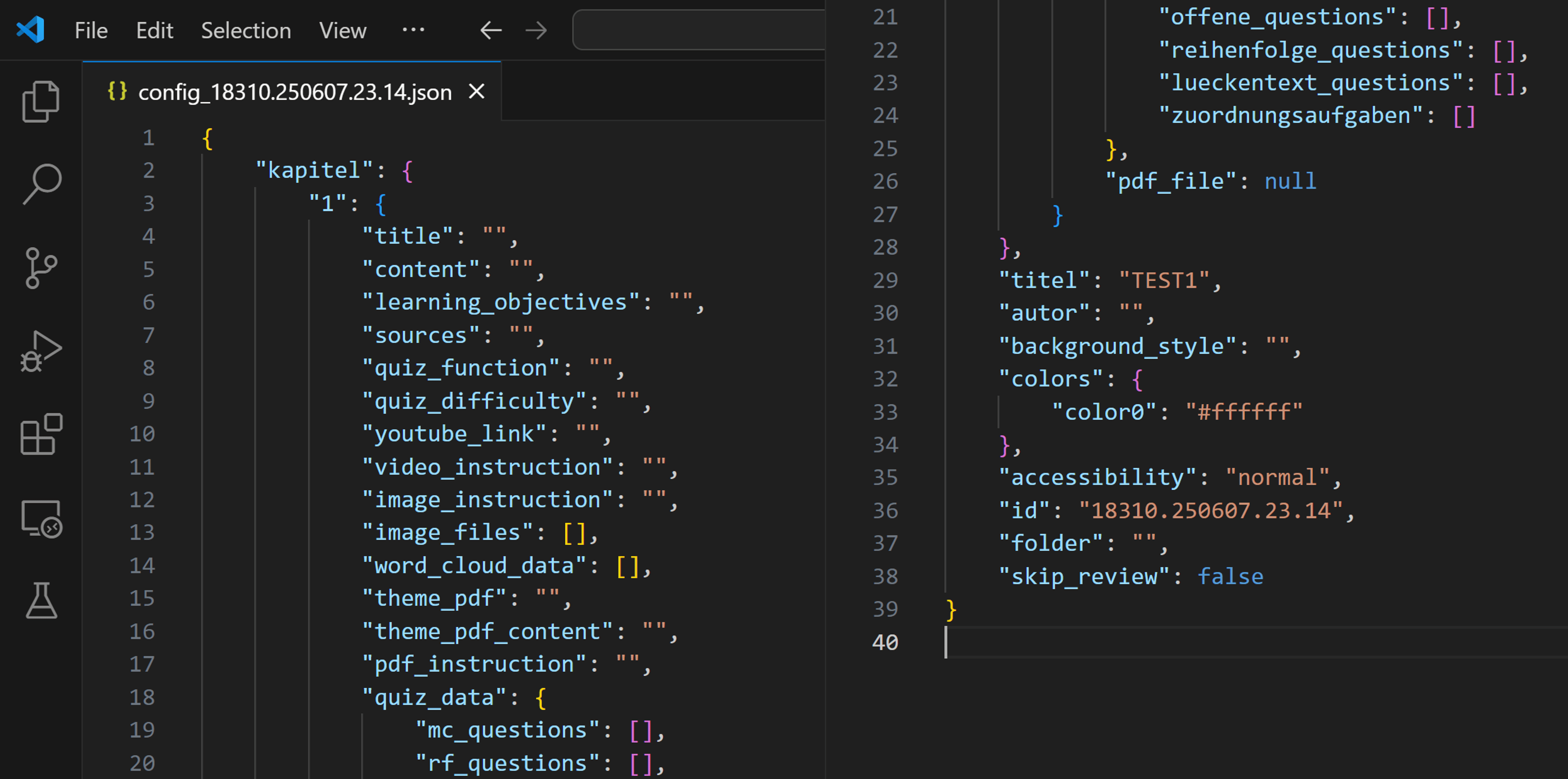Click the "quiz_difficulty" key
This screenshot has height=779, width=1568.
[x=475, y=401]
